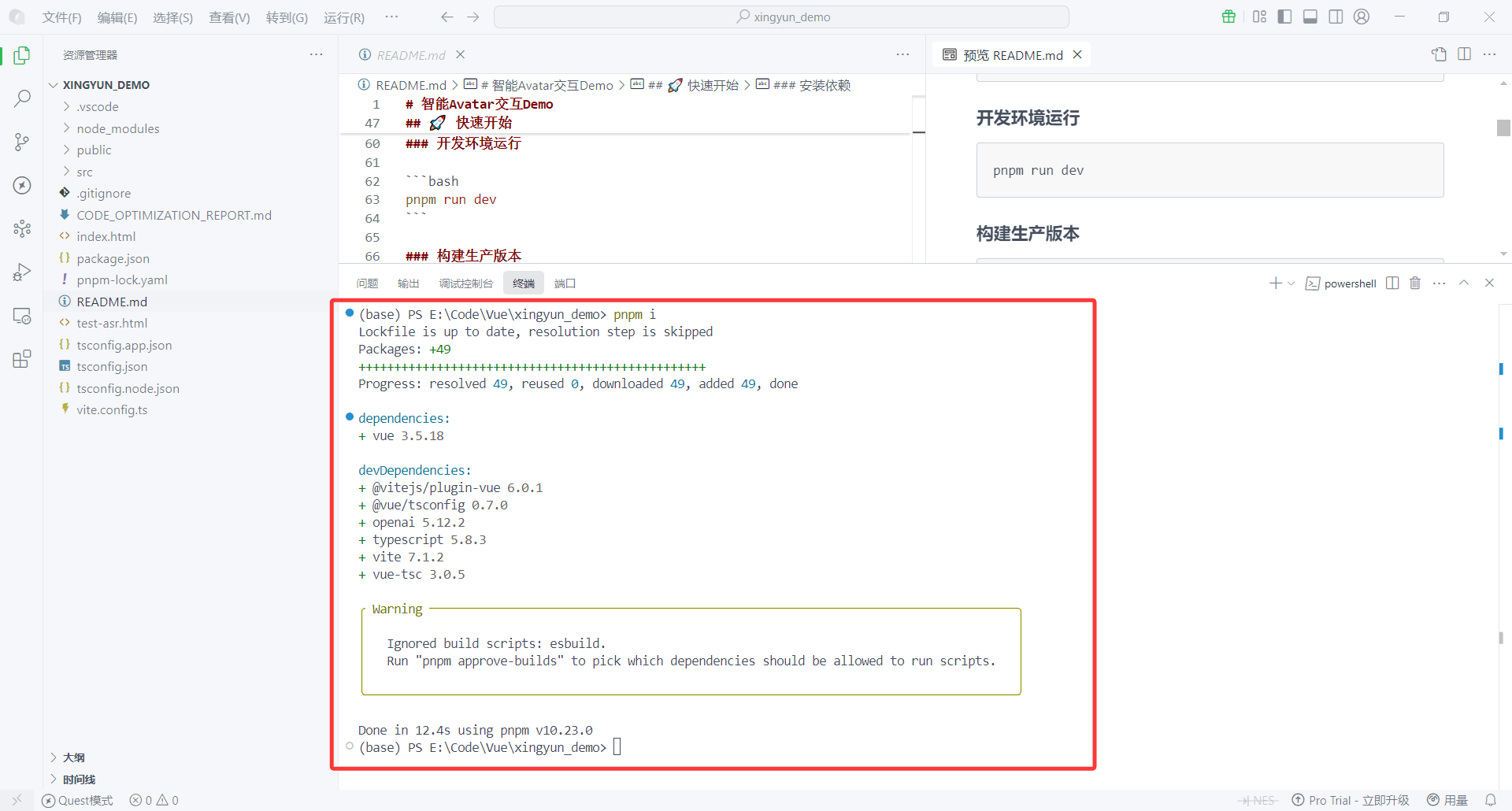
Task: Switch to the 调试控制台 panel tab
Action: tap(466, 283)
